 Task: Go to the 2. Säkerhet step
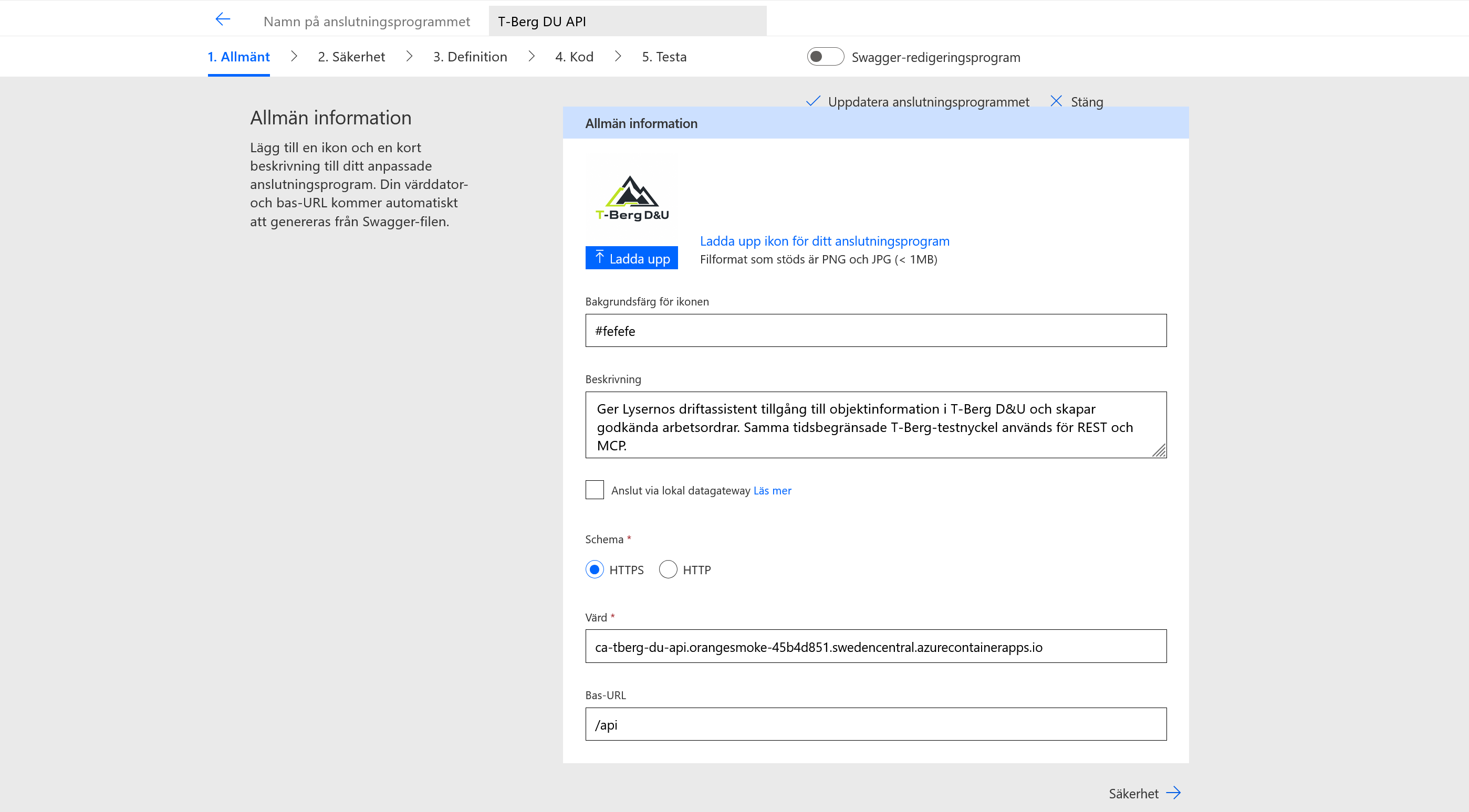pos(351,57)
